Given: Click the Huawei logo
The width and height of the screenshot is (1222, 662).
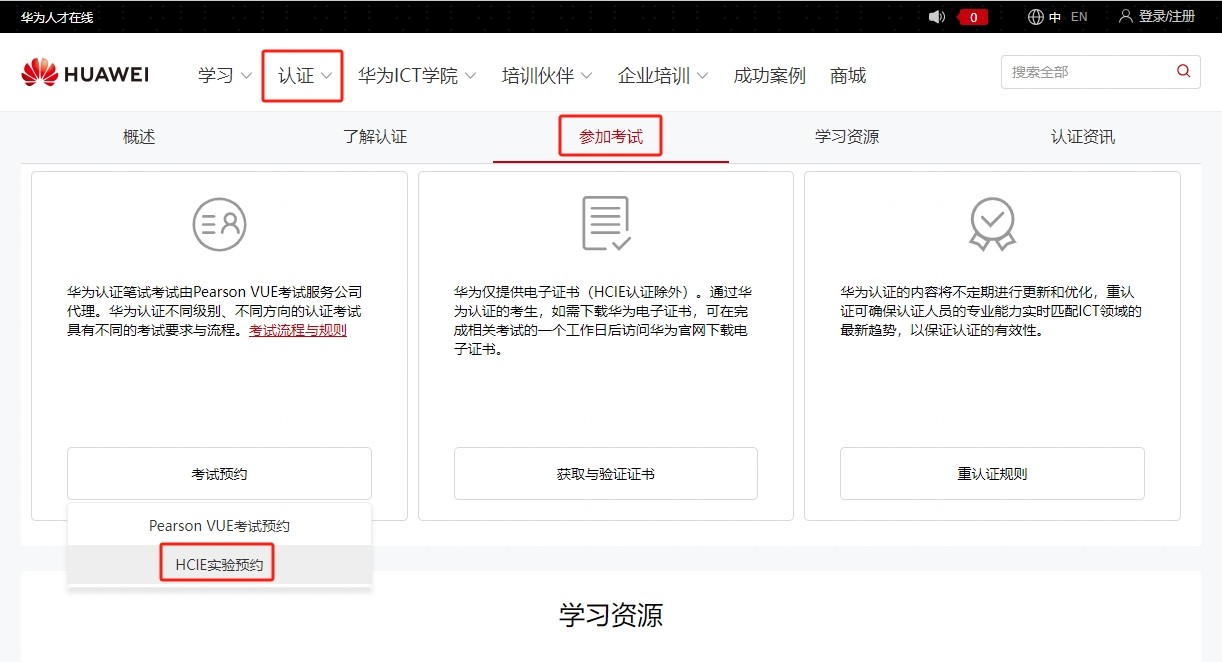Looking at the screenshot, I should pos(85,74).
